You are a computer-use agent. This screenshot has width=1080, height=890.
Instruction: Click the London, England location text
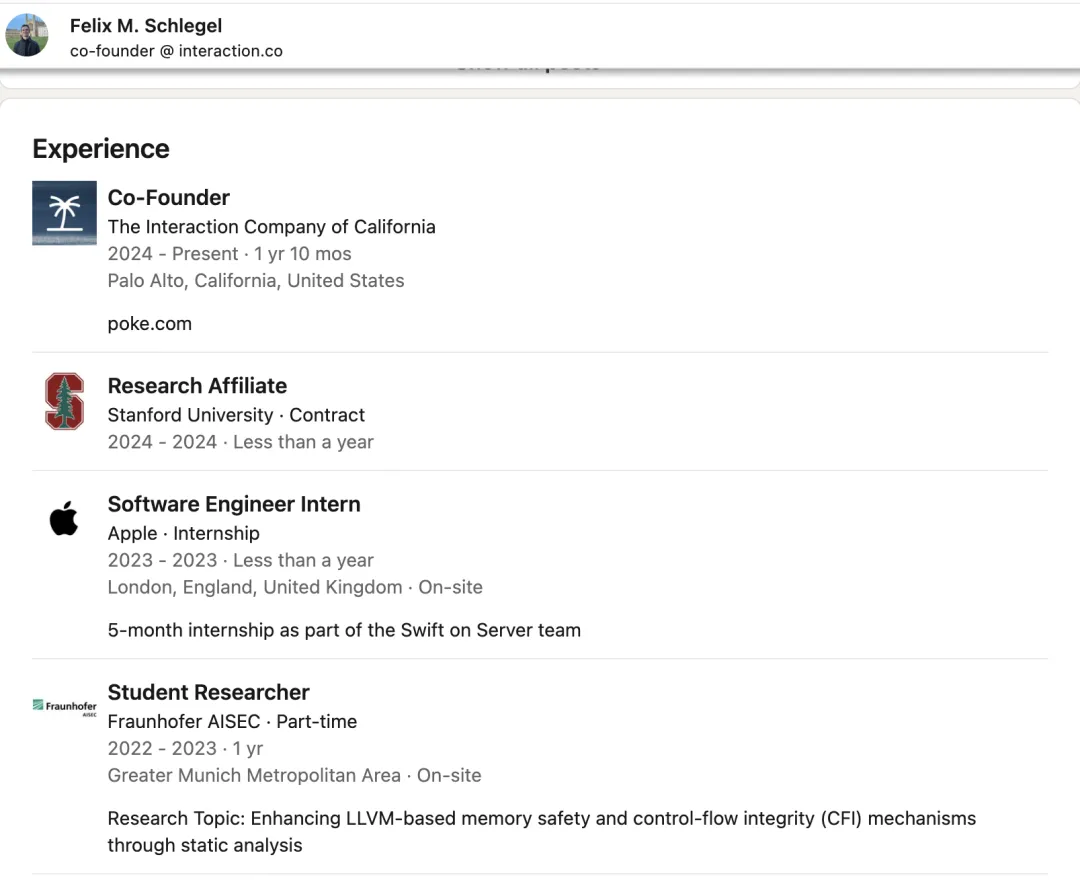click(x=254, y=588)
